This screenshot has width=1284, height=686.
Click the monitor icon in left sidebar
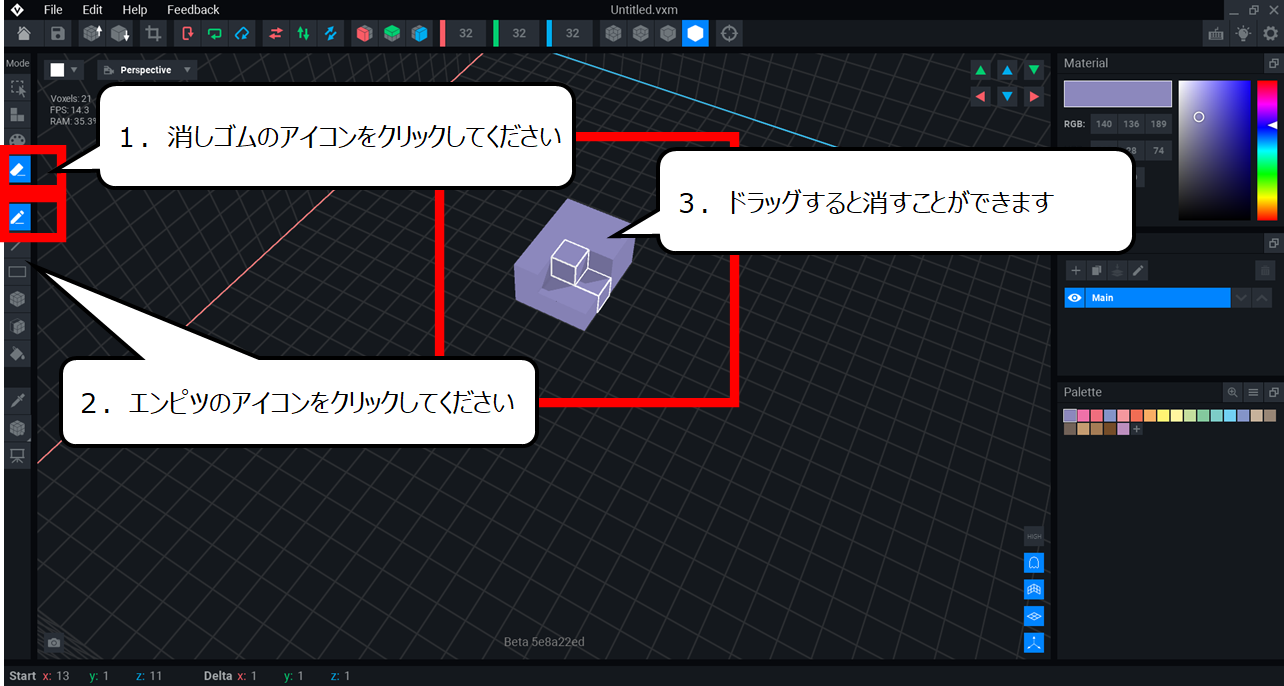click(18, 455)
